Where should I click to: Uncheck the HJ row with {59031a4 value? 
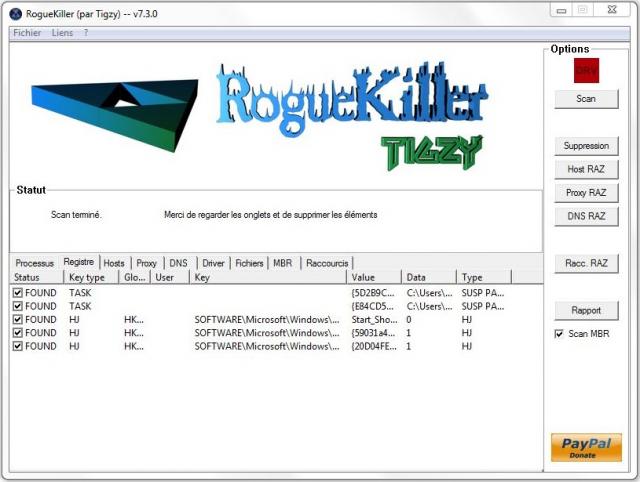point(18,333)
